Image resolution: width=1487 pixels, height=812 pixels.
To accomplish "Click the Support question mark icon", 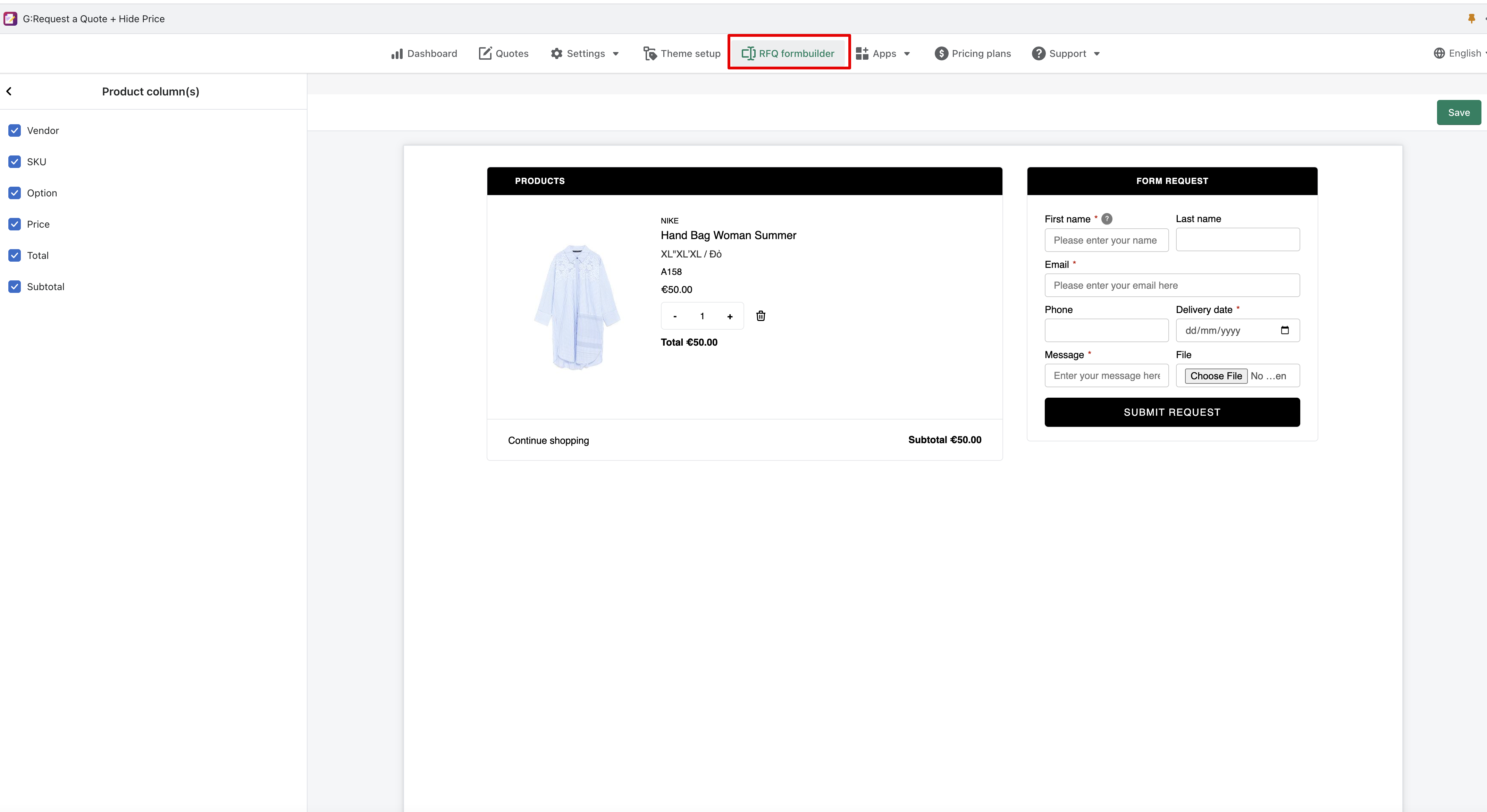I will tap(1039, 54).
